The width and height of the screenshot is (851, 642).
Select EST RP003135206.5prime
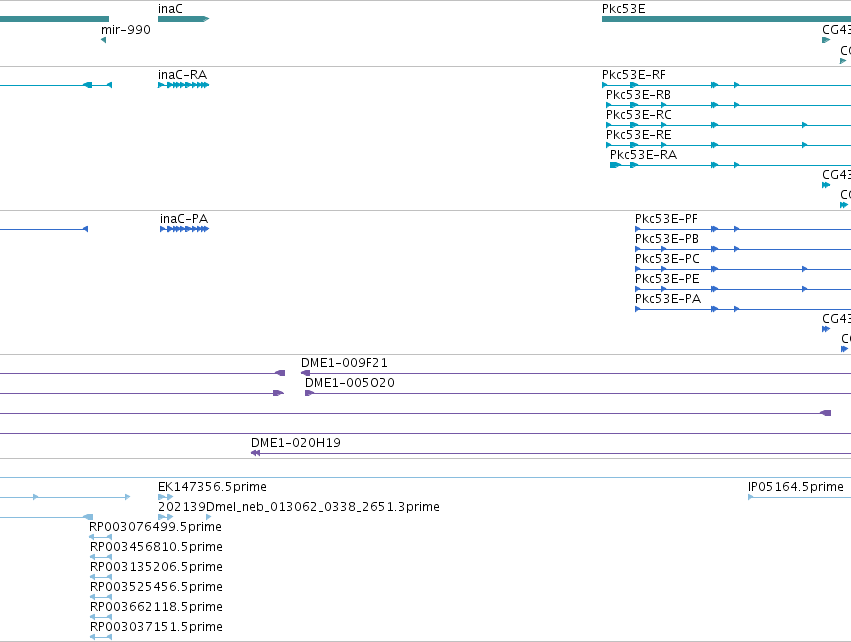[x=156, y=567]
